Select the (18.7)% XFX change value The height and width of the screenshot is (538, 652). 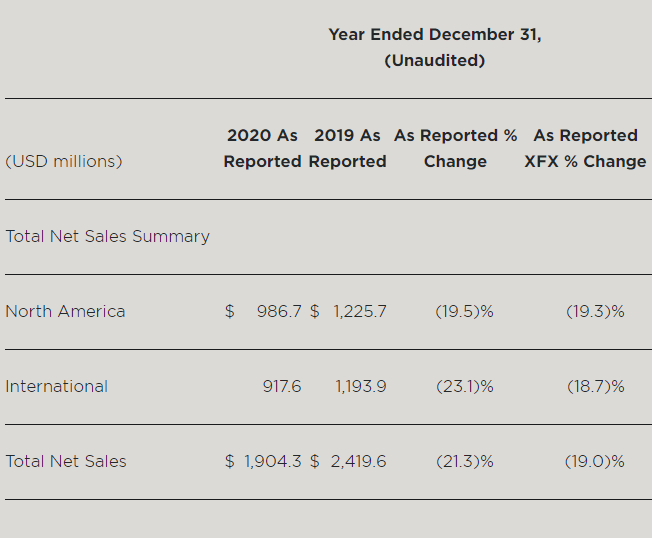tap(595, 386)
